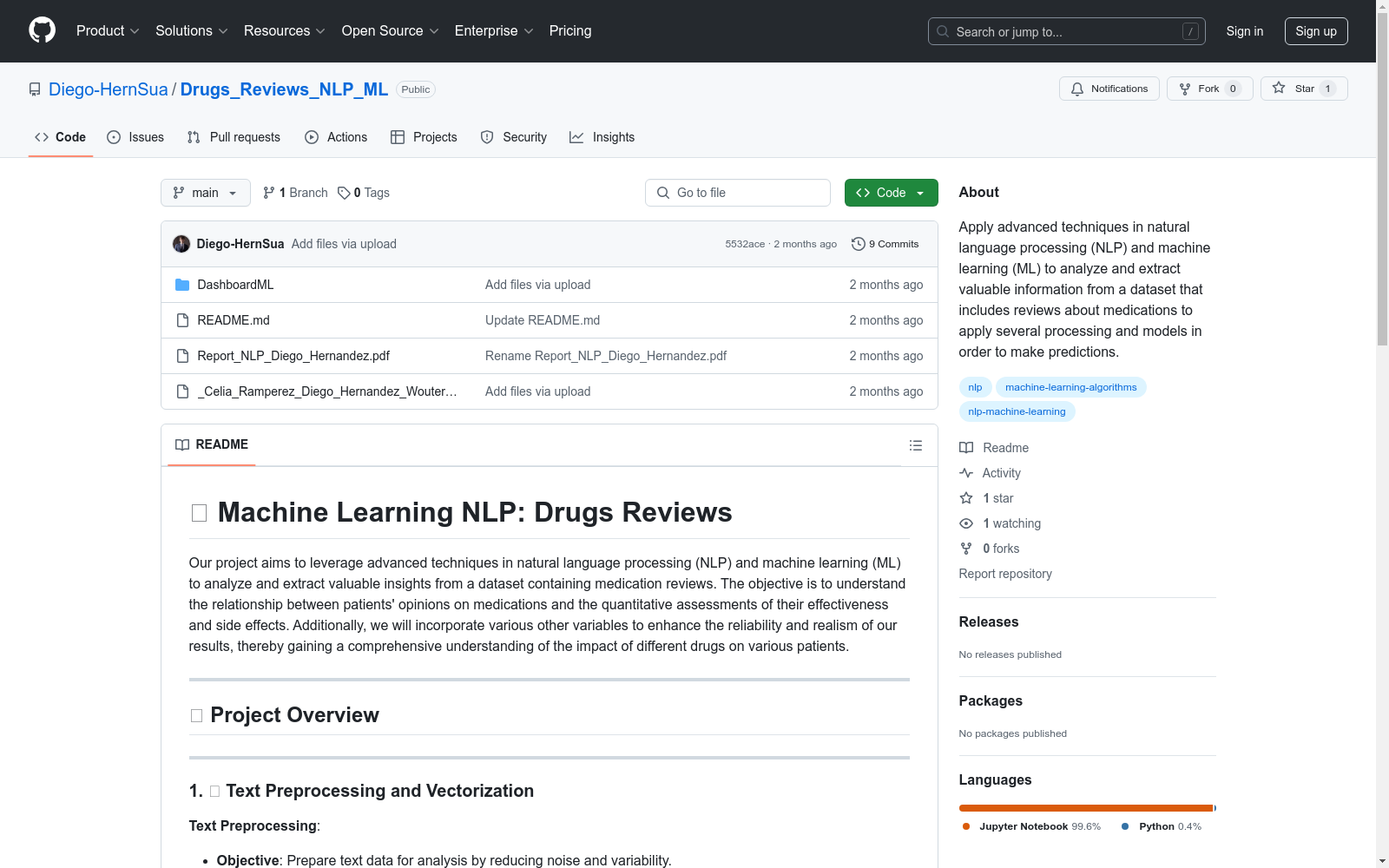Open the main branch selector
This screenshot has width=1389, height=868.
click(x=206, y=193)
